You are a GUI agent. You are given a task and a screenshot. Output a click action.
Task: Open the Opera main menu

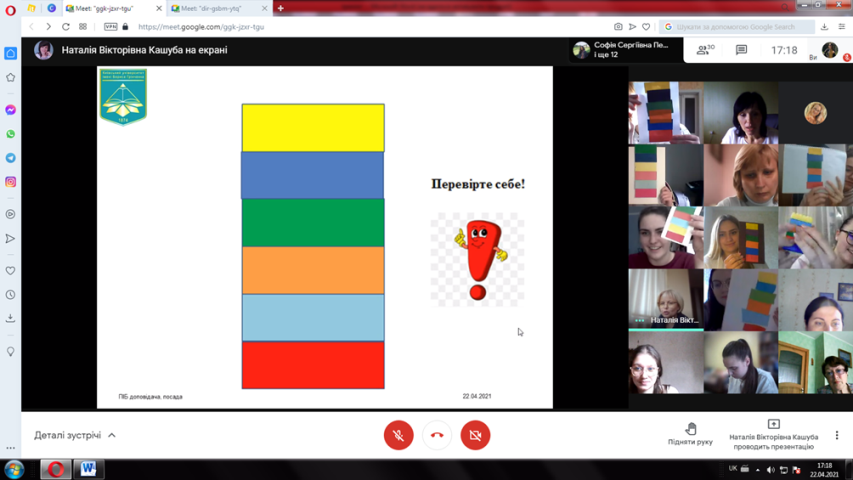pyautogui.click(x=11, y=9)
